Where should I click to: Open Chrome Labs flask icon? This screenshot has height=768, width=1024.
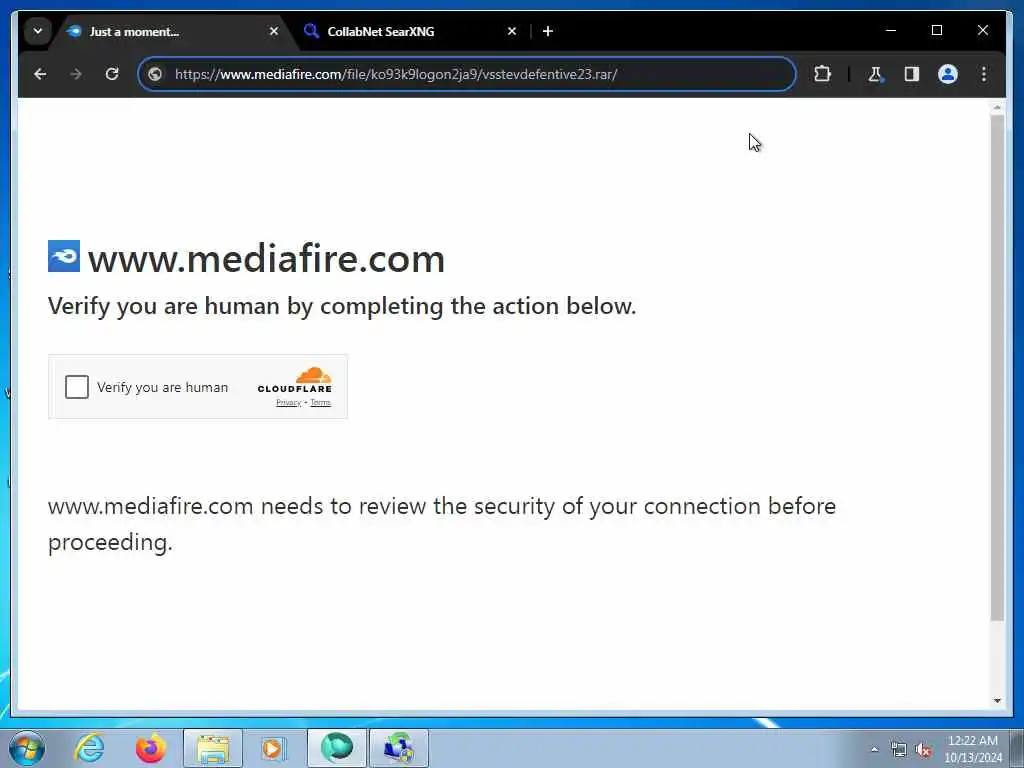pyautogui.click(x=875, y=74)
